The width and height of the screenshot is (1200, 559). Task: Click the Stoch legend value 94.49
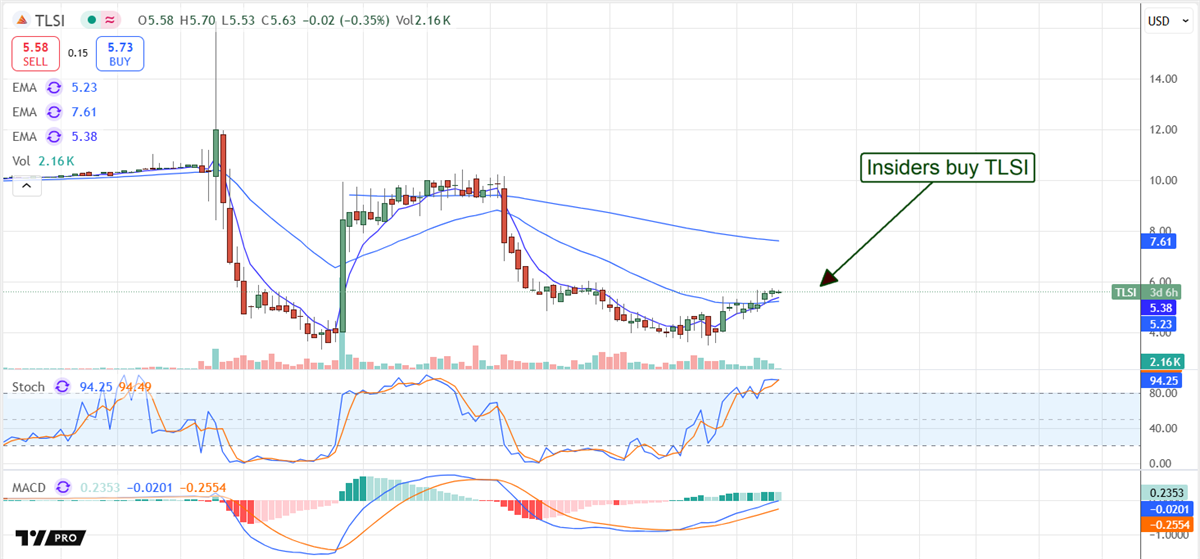tap(133, 386)
